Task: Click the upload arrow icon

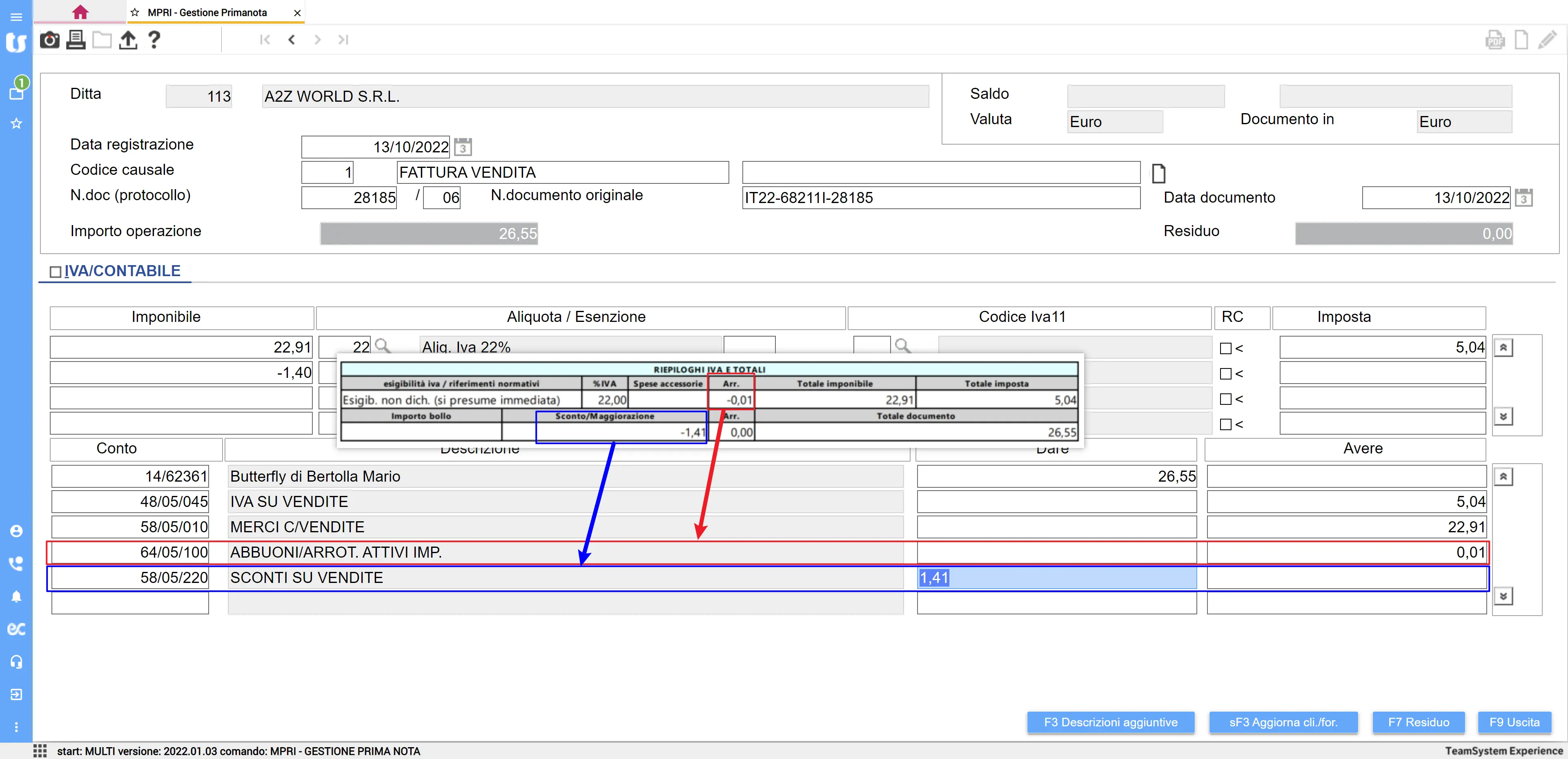Action: 128,40
